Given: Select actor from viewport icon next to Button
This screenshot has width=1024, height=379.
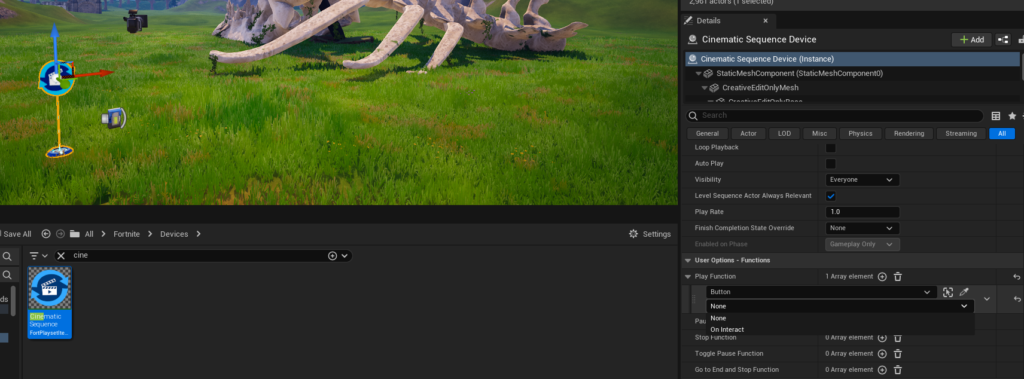Looking at the screenshot, I should (x=948, y=292).
